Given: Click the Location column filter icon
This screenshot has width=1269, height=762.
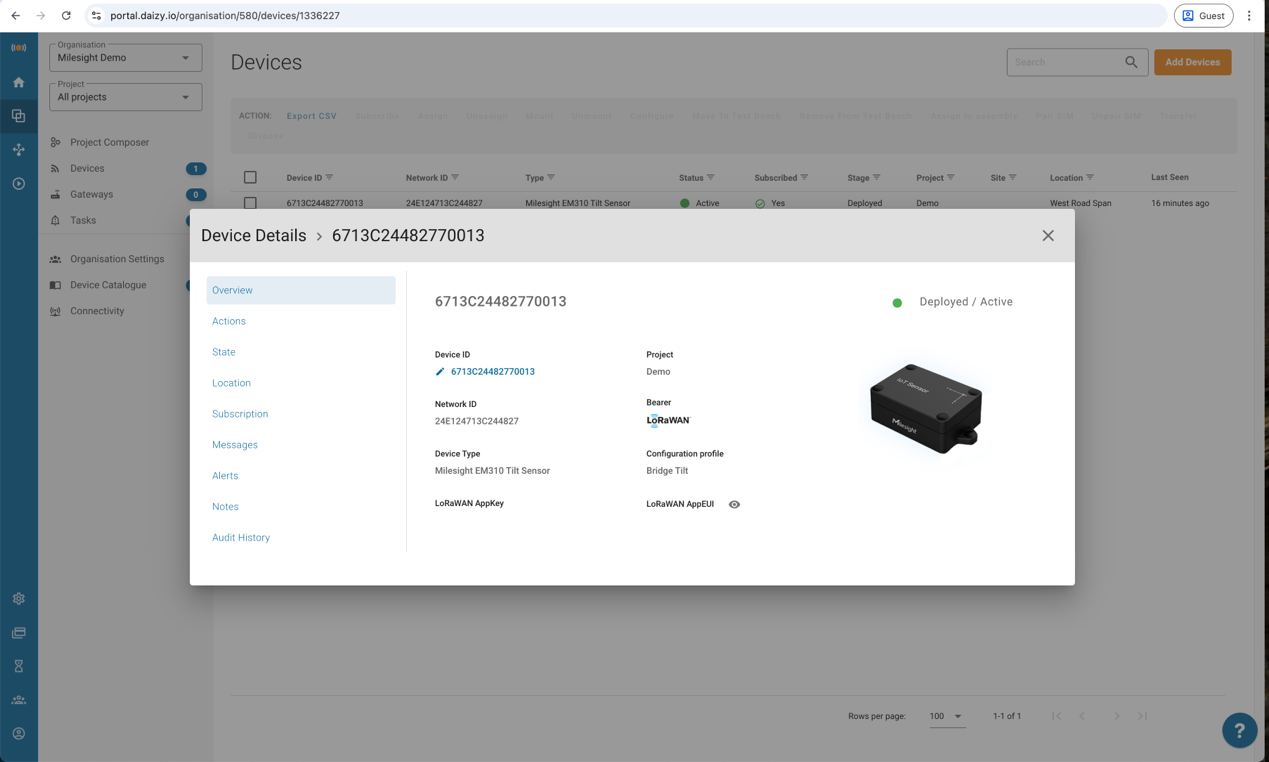Looking at the screenshot, I should pyautogui.click(x=1090, y=178).
